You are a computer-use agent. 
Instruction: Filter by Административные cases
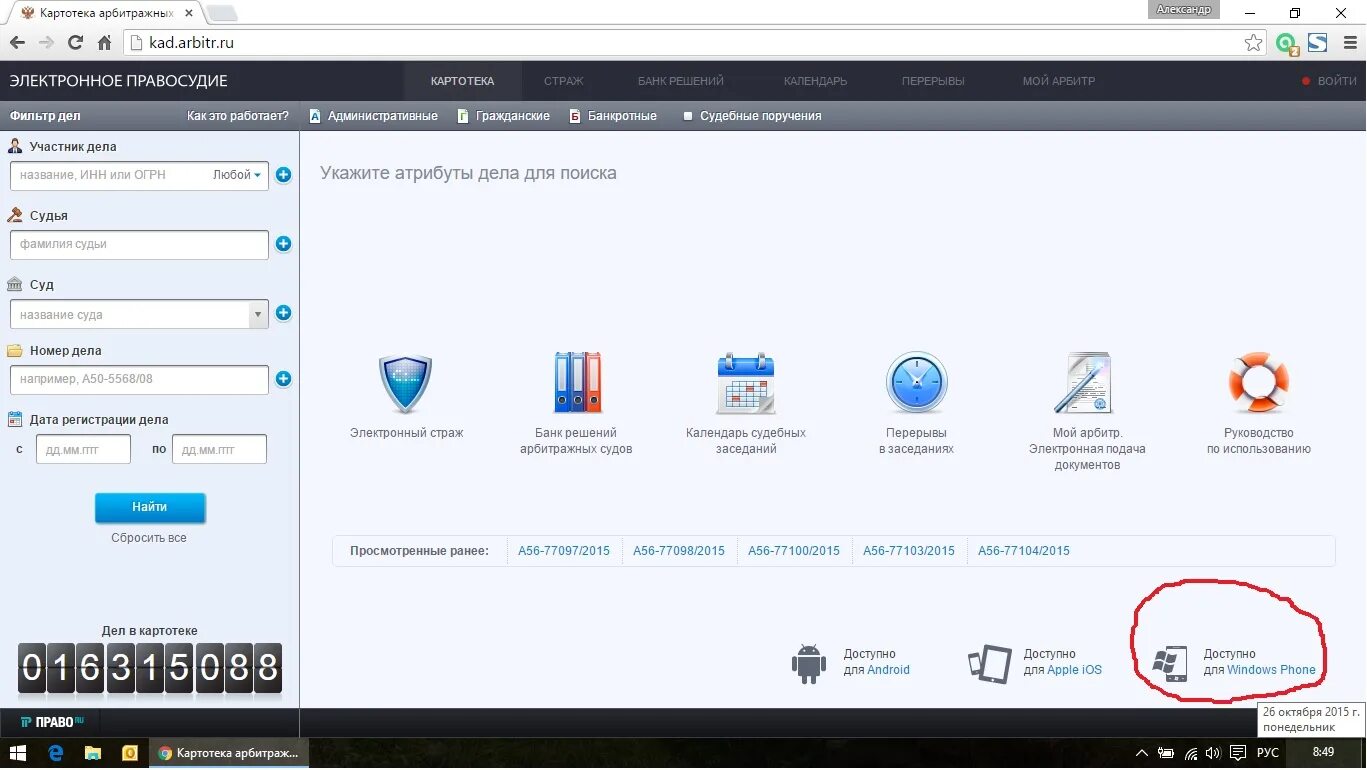pos(373,116)
